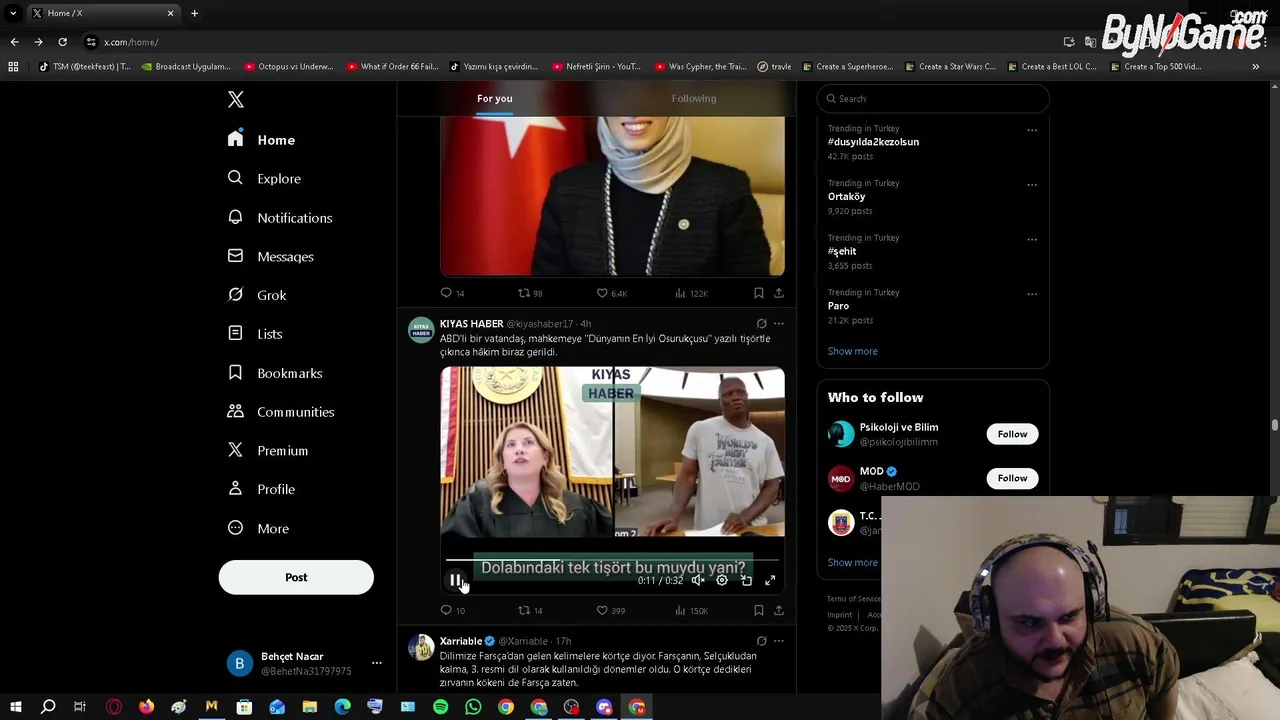Viewport: 1280px width, 720px height.
Task: Open the Ortaköy trending topic
Action: click(846, 197)
